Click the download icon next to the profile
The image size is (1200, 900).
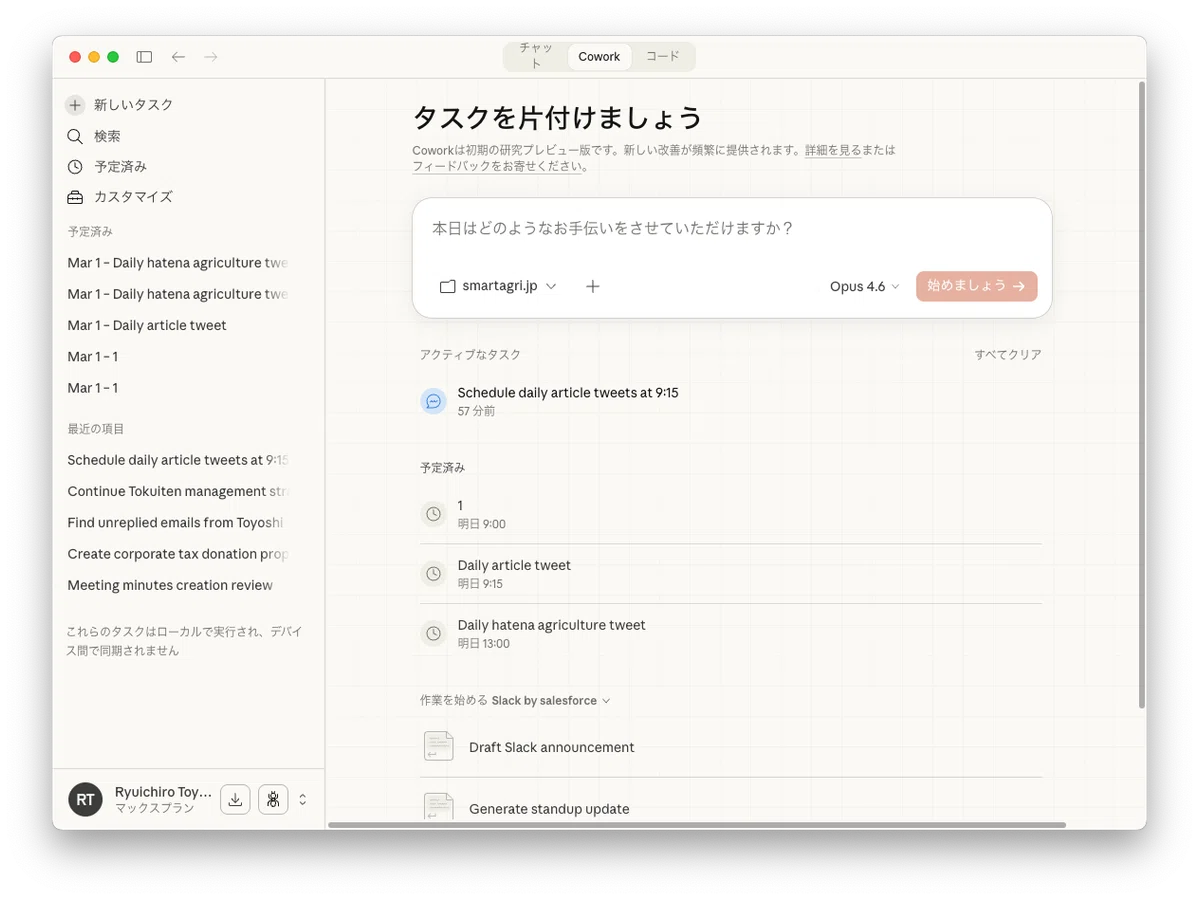[x=235, y=799]
